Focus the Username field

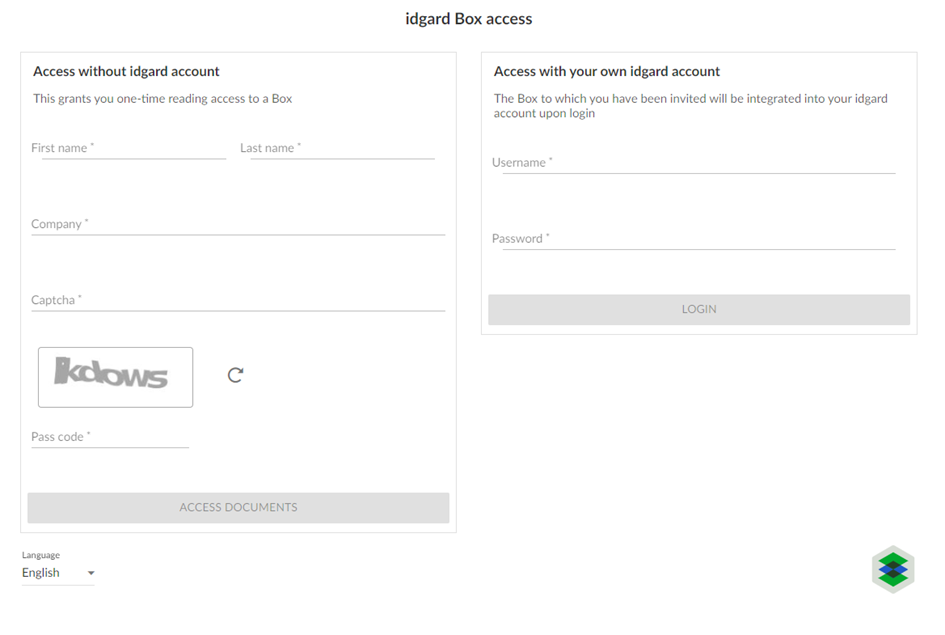[694, 163]
